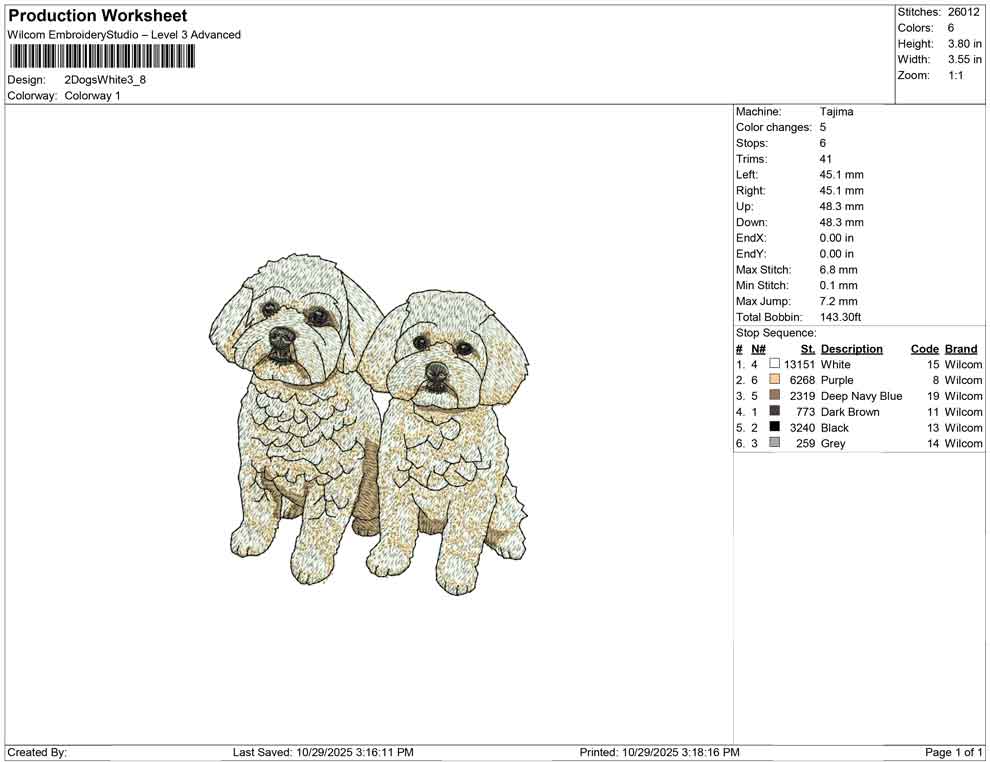Select the Purple thread color swatch

click(775, 380)
